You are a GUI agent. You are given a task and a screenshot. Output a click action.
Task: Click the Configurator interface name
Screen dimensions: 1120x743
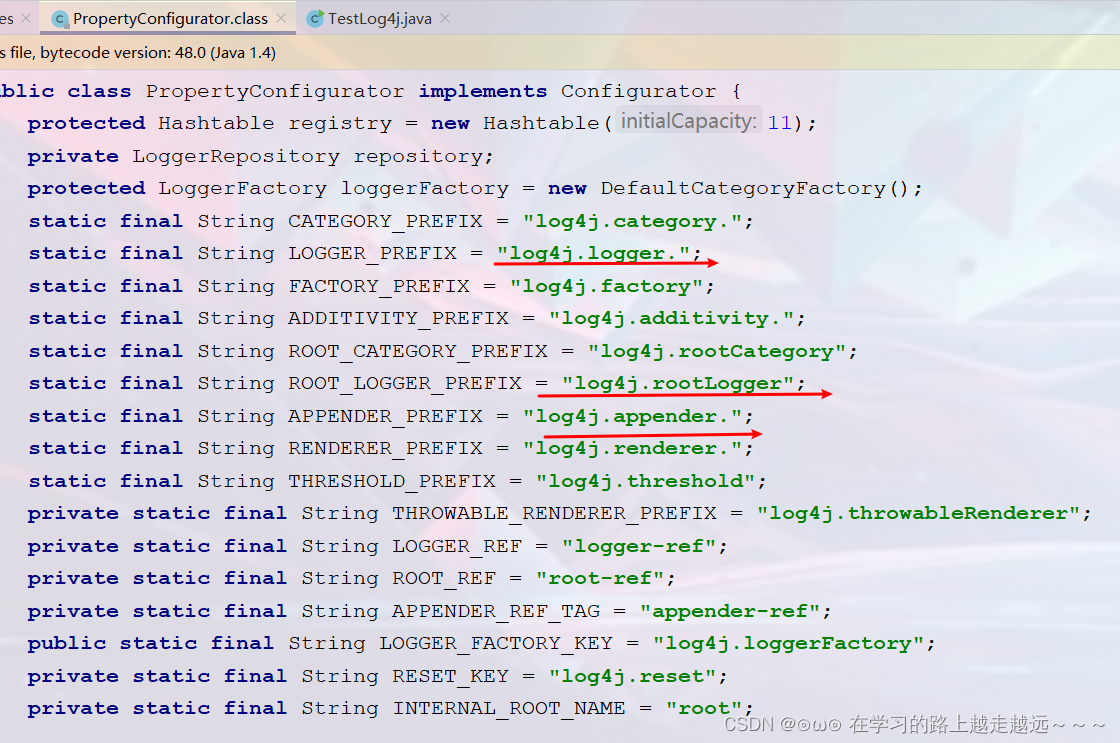(638, 91)
